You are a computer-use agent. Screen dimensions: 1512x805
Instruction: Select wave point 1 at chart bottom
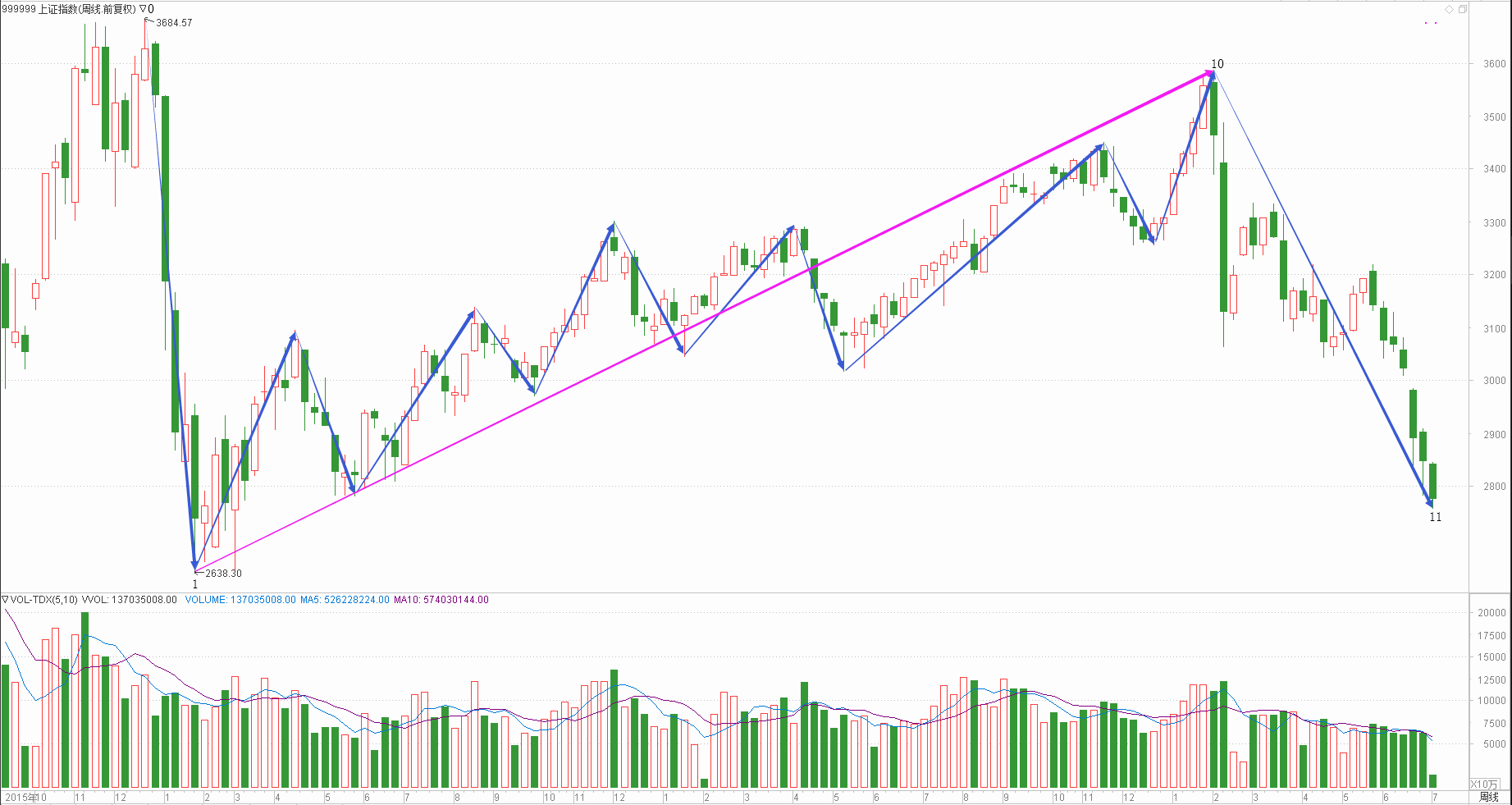(x=195, y=584)
